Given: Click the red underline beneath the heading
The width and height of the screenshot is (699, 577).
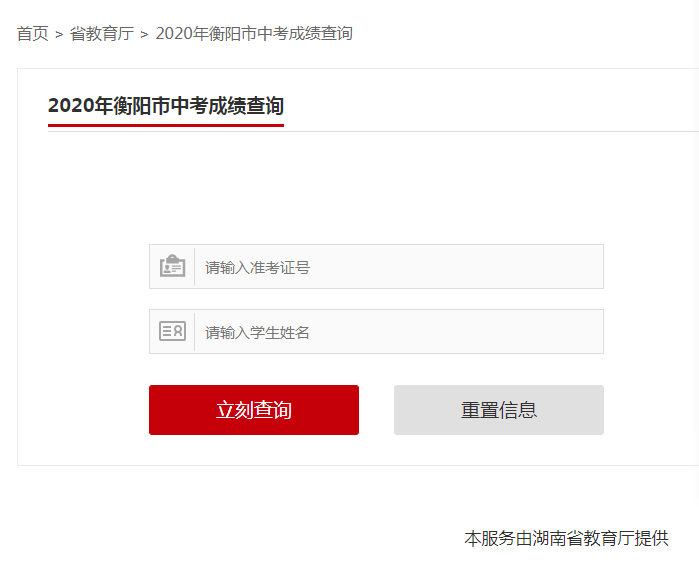Looking at the screenshot, I should [x=166, y=125].
